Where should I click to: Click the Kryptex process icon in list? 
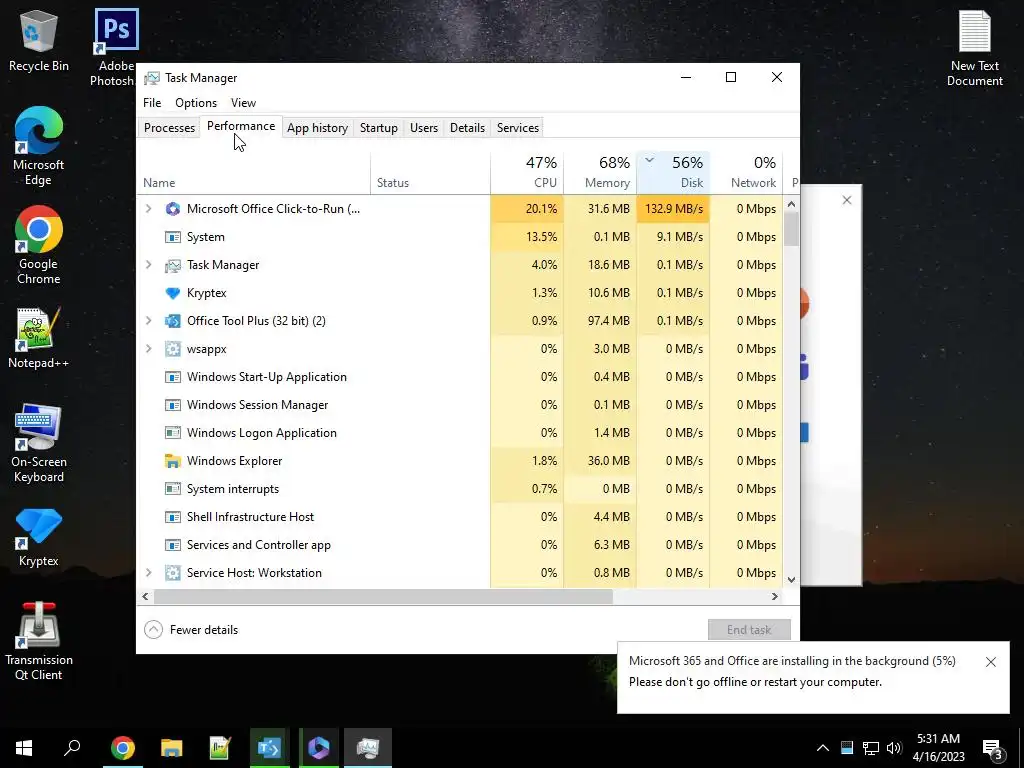pyautogui.click(x=172, y=293)
